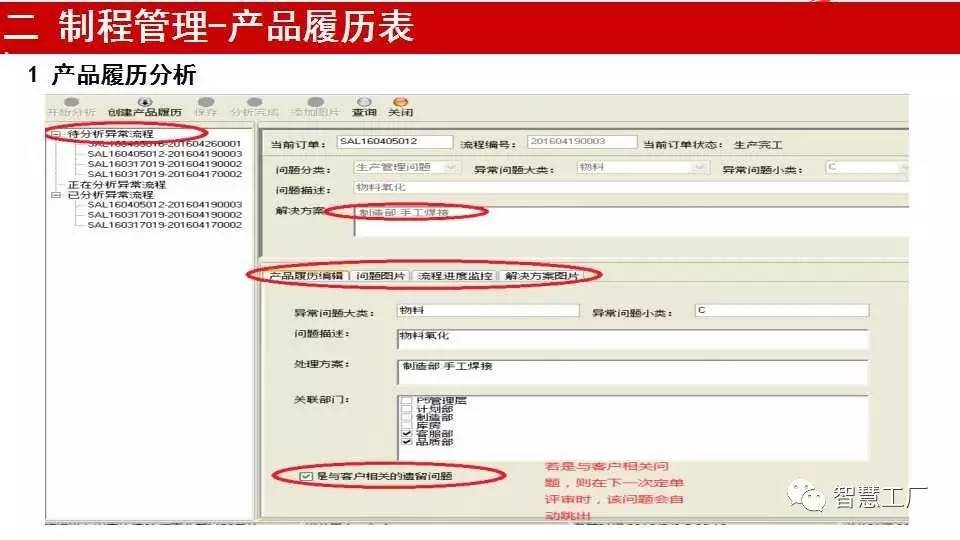
Task: Click the 保存 save icon
Action: [205, 102]
